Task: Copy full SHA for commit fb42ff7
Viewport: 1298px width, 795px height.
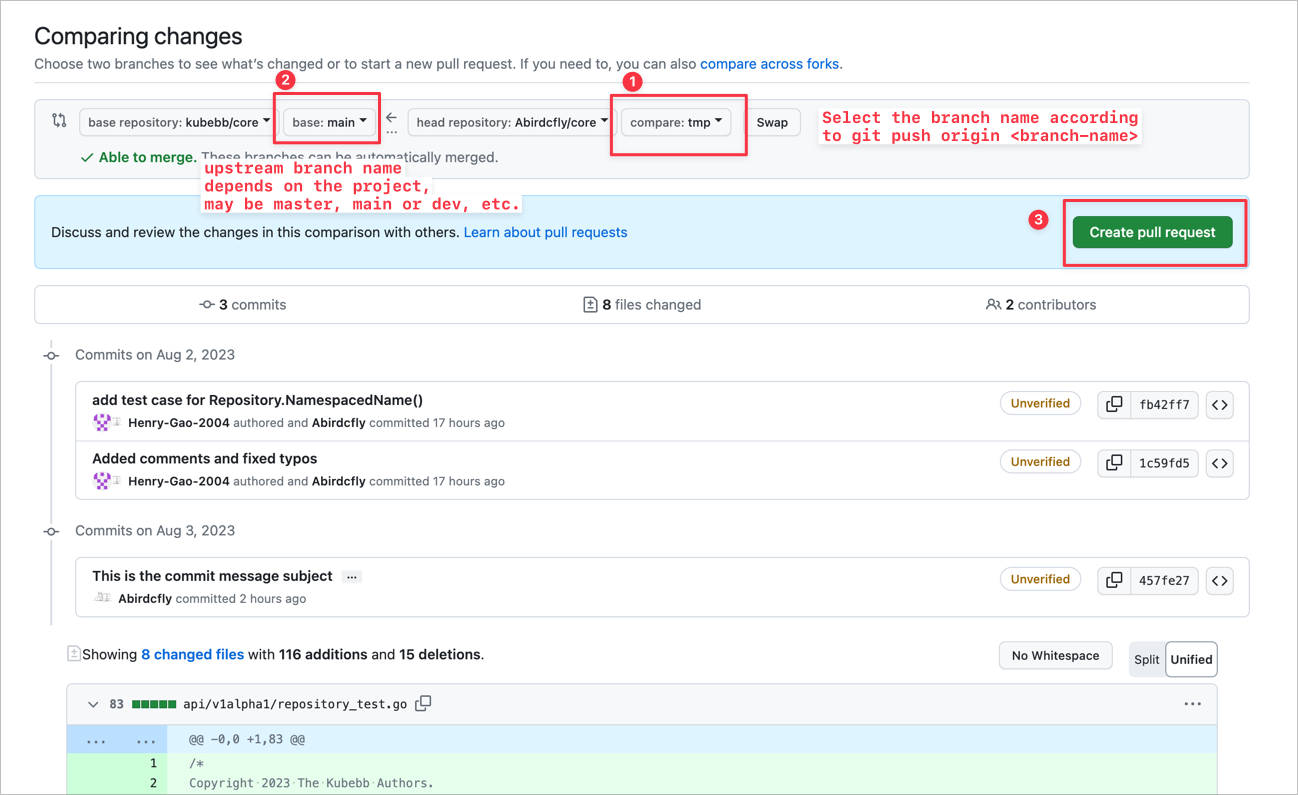Action: tap(1113, 405)
